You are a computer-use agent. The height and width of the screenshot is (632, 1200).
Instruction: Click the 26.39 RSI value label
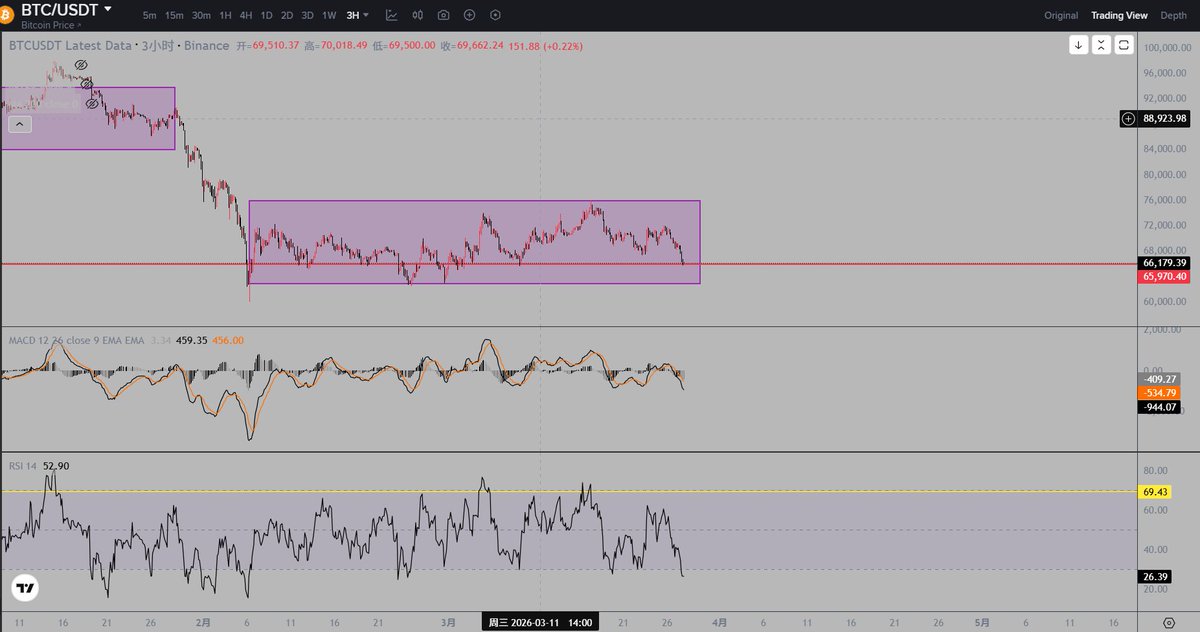(1157, 576)
